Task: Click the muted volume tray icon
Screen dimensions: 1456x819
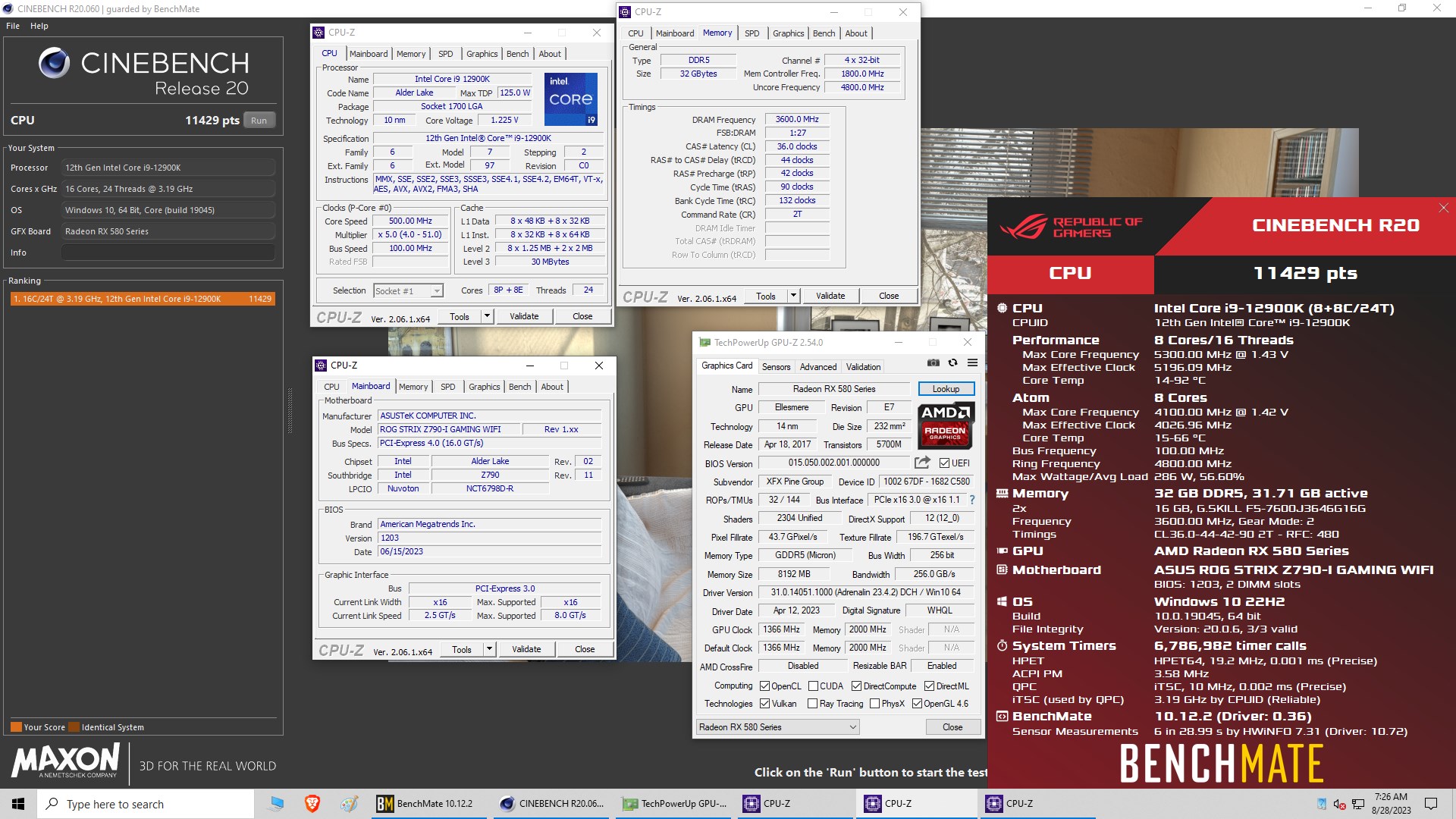Action: coord(1339,805)
